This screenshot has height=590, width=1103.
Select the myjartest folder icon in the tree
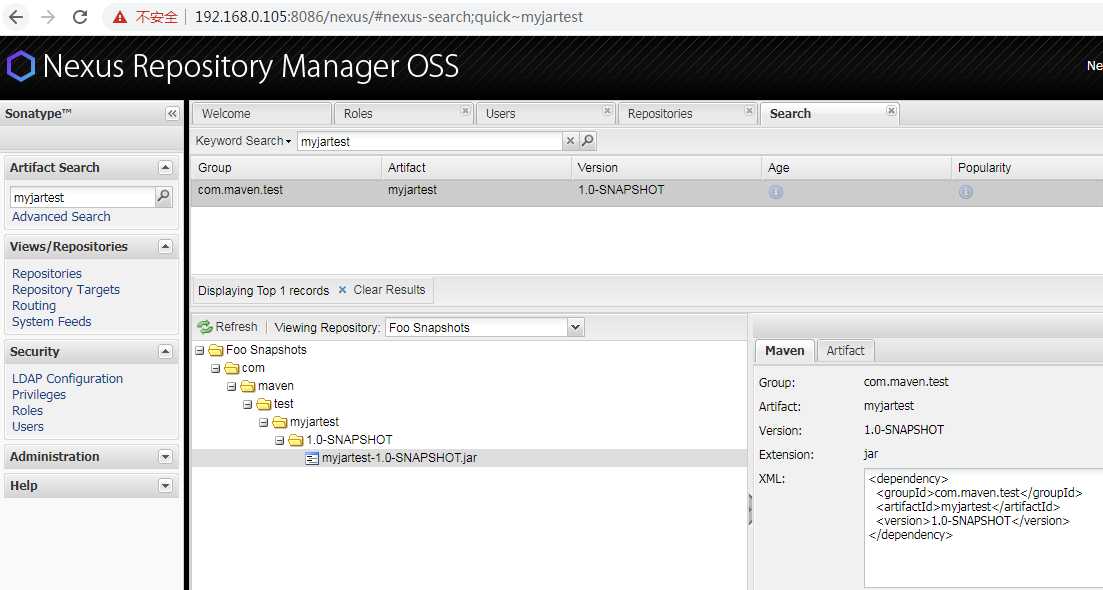[x=280, y=423]
